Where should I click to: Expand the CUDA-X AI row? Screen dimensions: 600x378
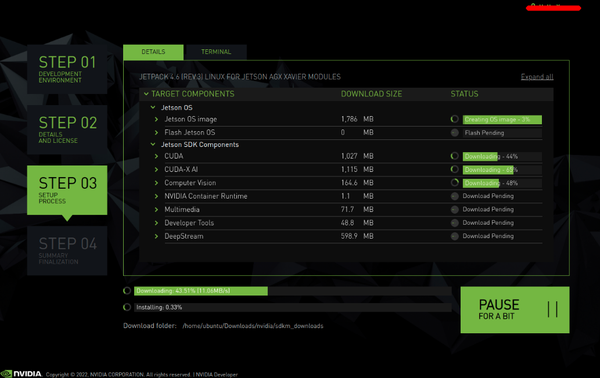156,169
